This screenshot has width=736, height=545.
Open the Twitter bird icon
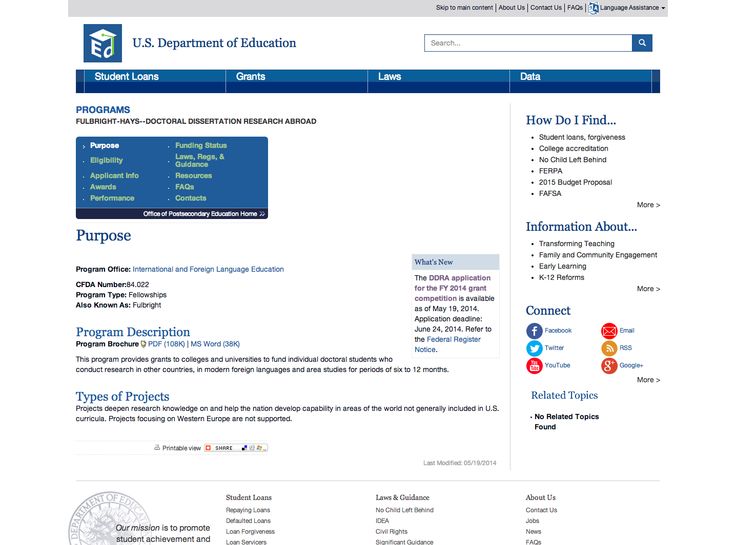click(x=534, y=348)
